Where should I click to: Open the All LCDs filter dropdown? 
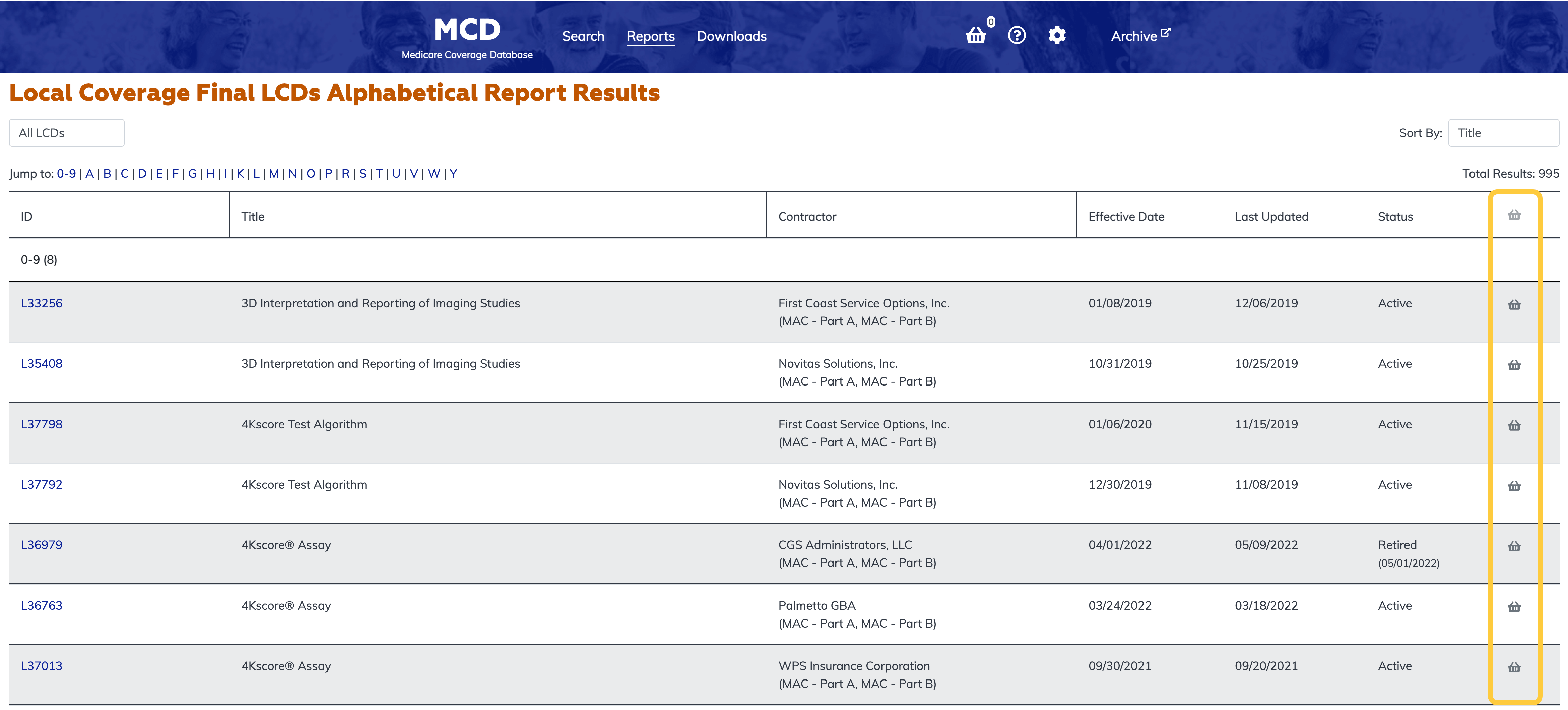[66, 133]
